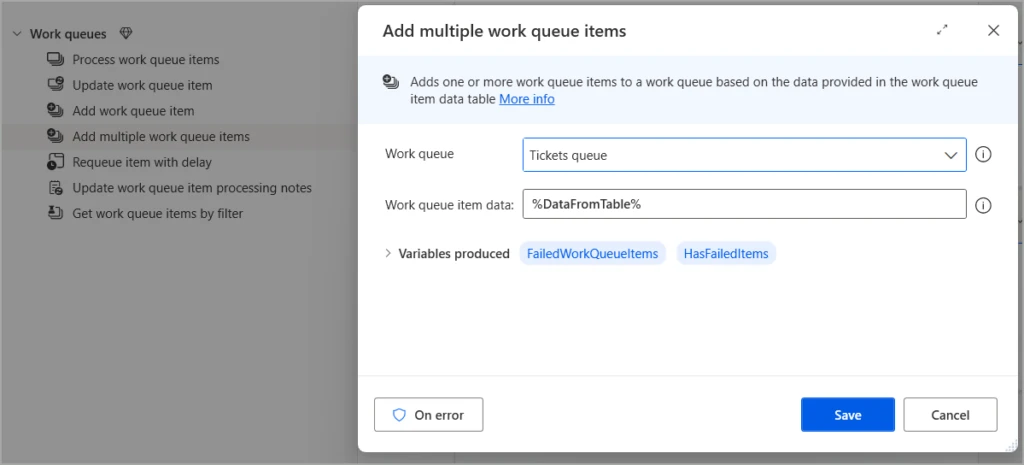Click the Requeue item with delay icon

pyautogui.click(x=55, y=162)
